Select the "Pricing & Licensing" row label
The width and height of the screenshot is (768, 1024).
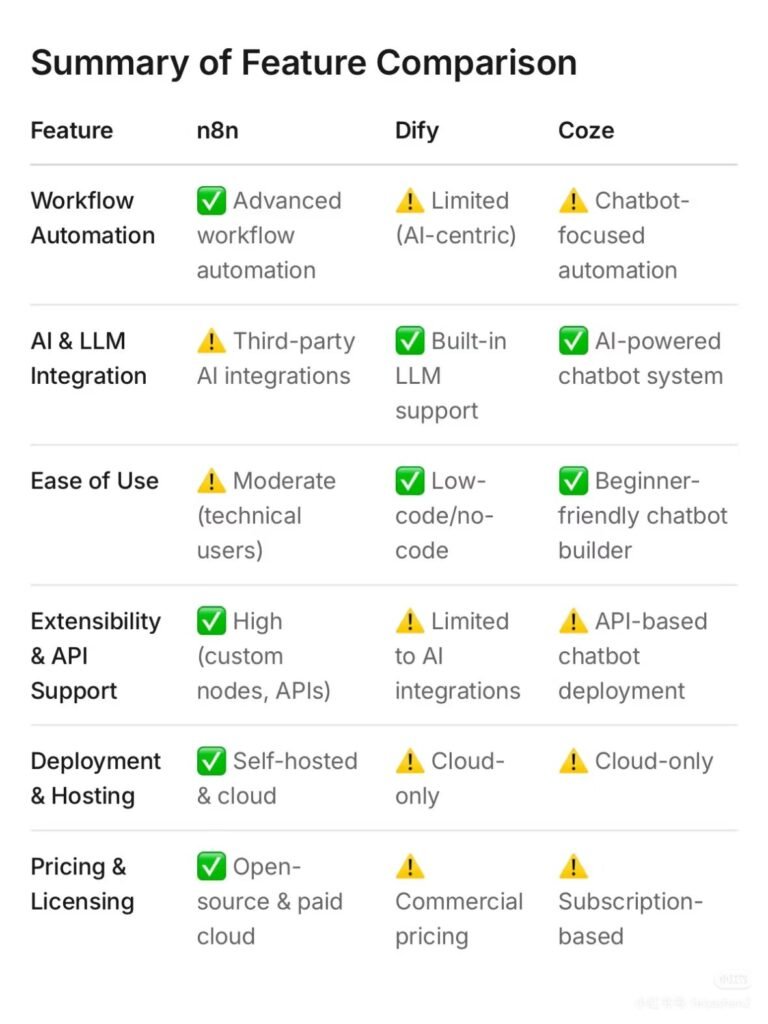click(82, 884)
